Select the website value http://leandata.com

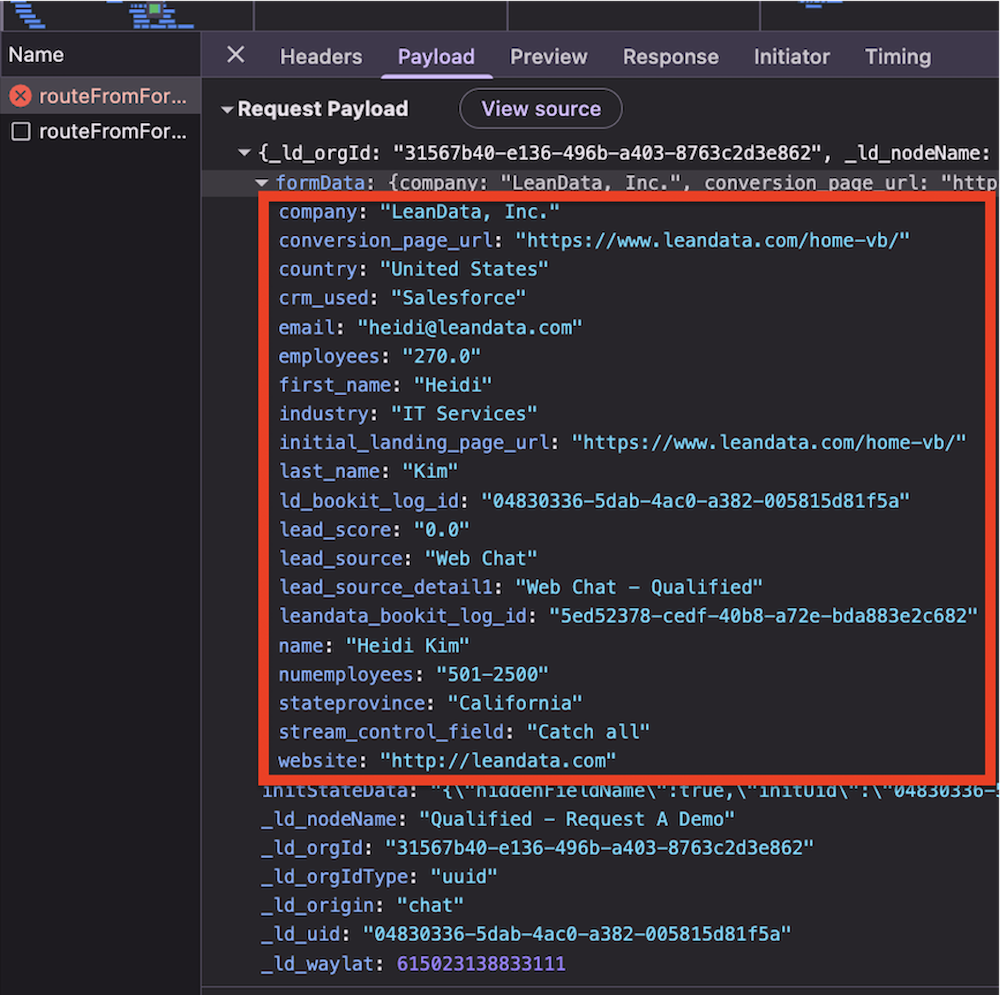point(498,761)
